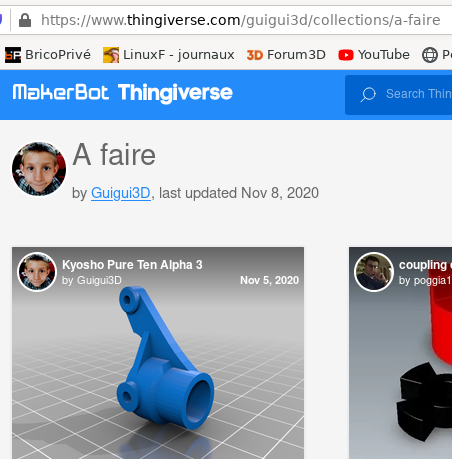
Task: Focus the Search Thingiverse field
Action: pyautogui.click(x=398, y=95)
